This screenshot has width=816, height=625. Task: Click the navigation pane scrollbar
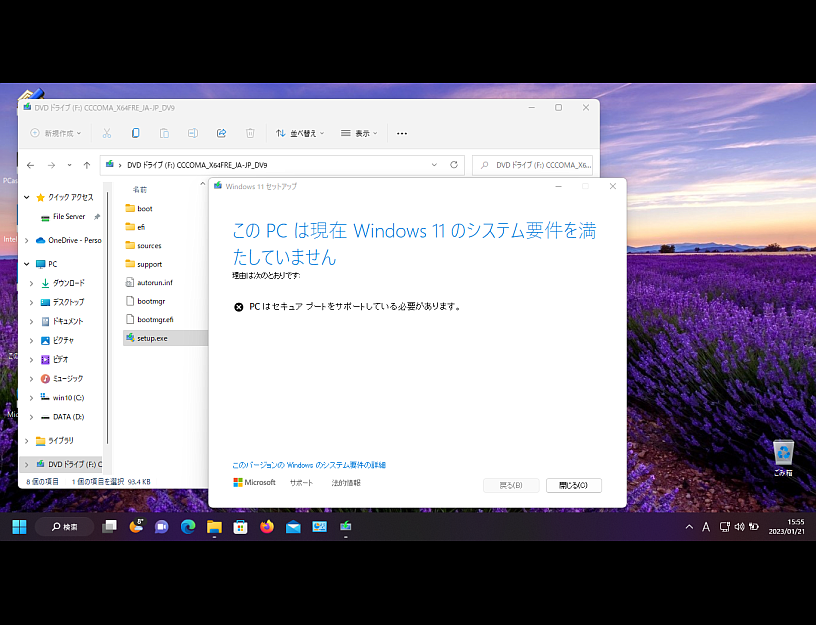[x=107, y=317]
